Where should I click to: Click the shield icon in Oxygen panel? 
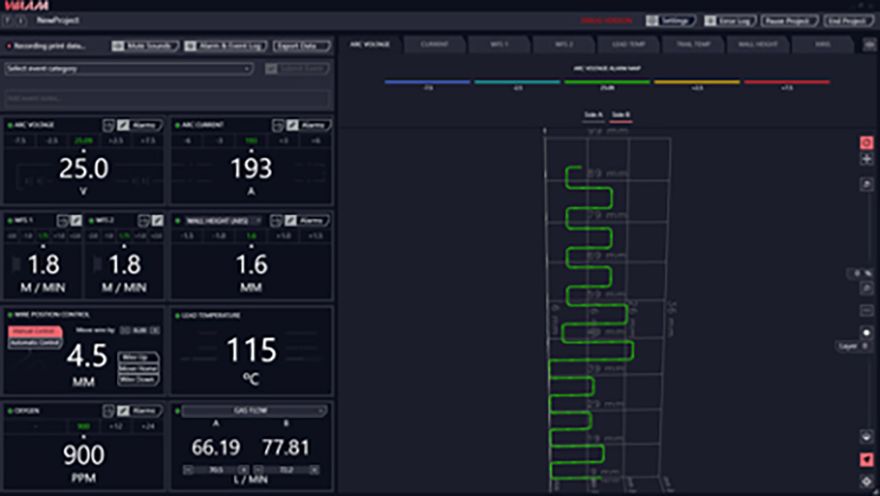(108, 410)
